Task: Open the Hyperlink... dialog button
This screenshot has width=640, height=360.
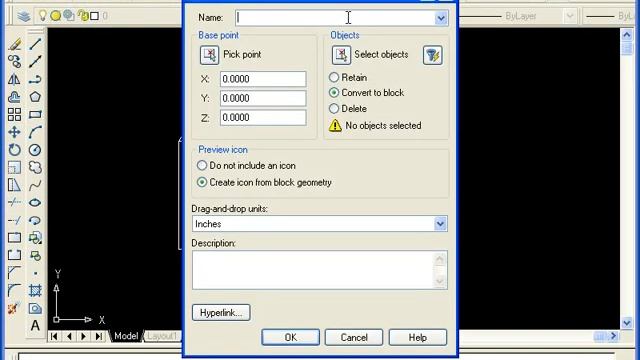Action: 221,313
